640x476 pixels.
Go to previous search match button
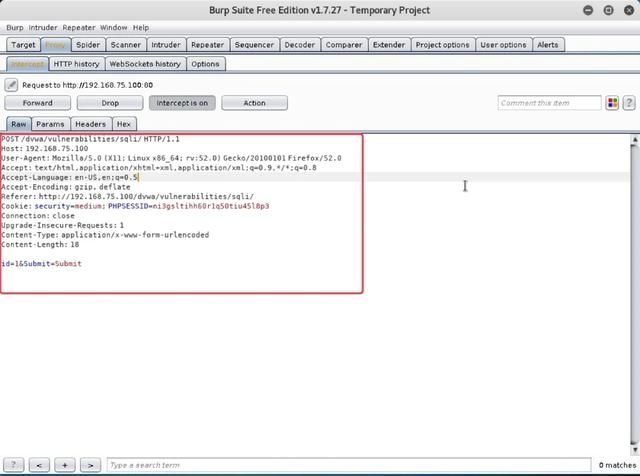(x=39, y=465)
